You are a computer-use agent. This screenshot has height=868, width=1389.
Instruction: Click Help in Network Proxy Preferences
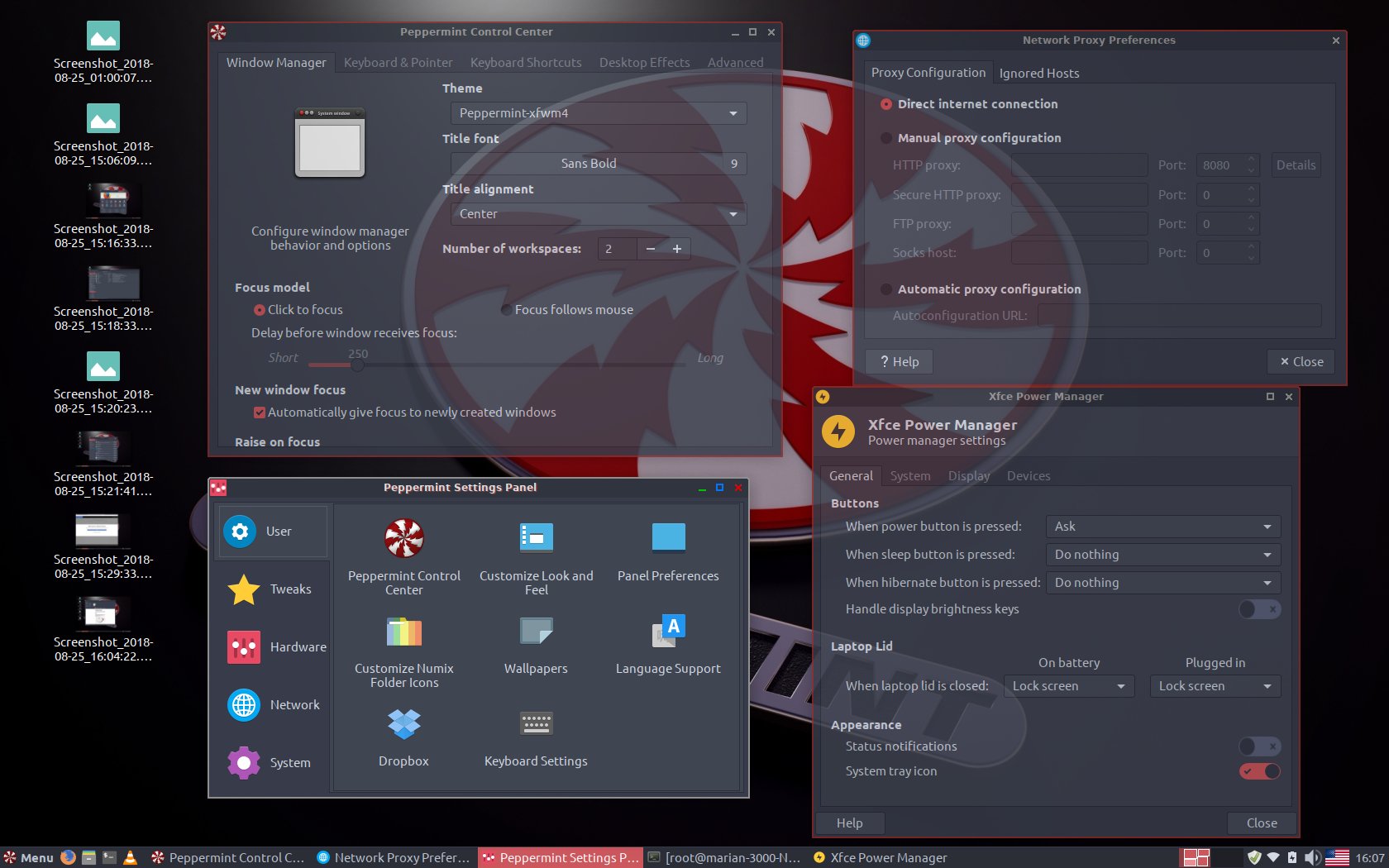pos(899,362)
